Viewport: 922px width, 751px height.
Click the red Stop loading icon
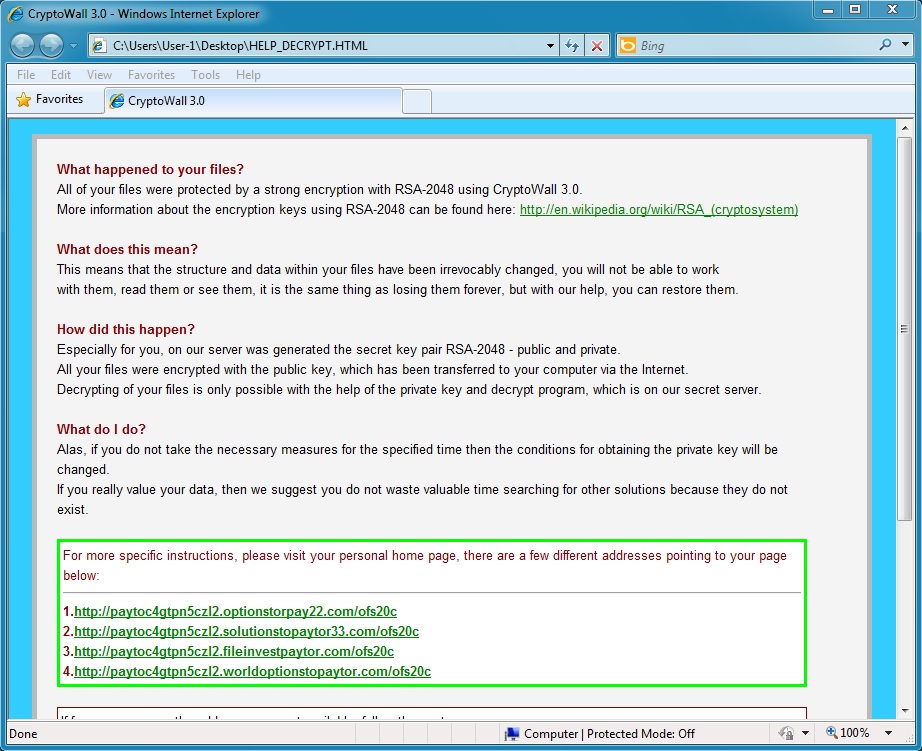pos(597,46)
